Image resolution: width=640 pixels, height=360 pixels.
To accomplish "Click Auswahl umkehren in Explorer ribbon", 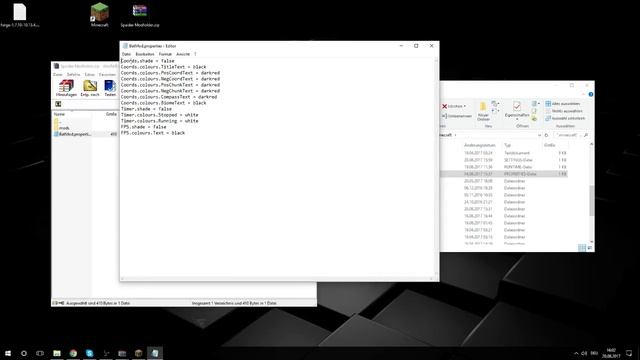I will coord(565,118).
